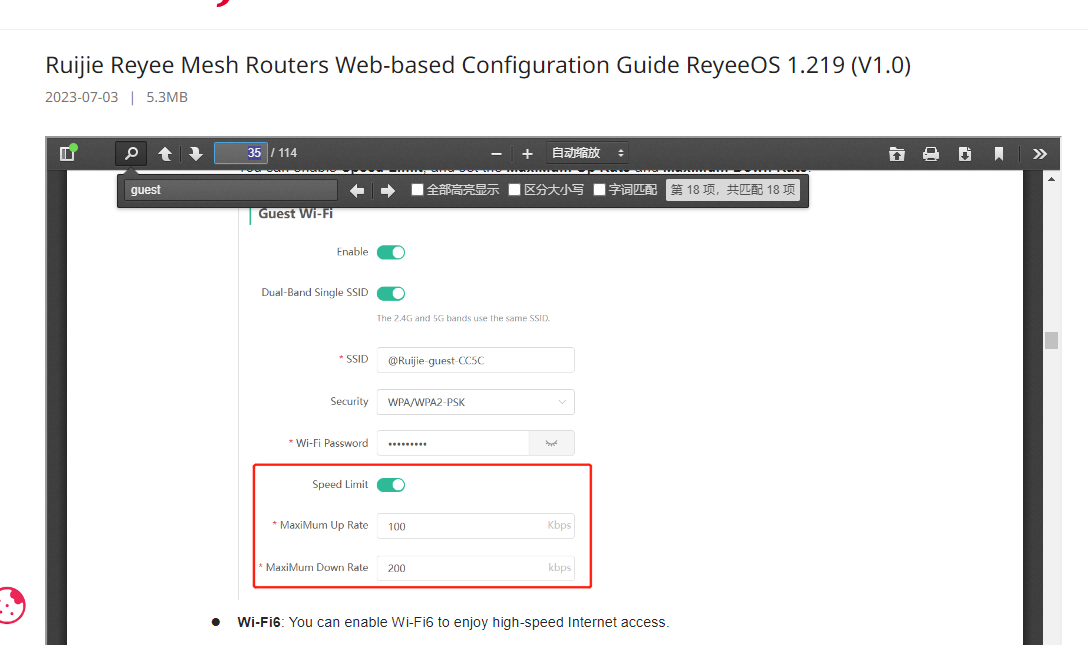This screenshot has width=1088, height=645.
Task: Click the 2.4G and 5G bands hint text
Action: [x=463, y=318]
